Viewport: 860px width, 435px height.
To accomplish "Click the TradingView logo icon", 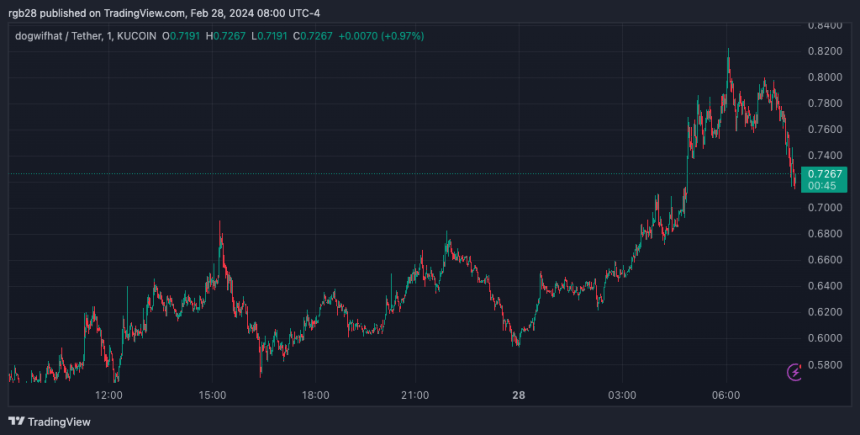I will [16, 421].
